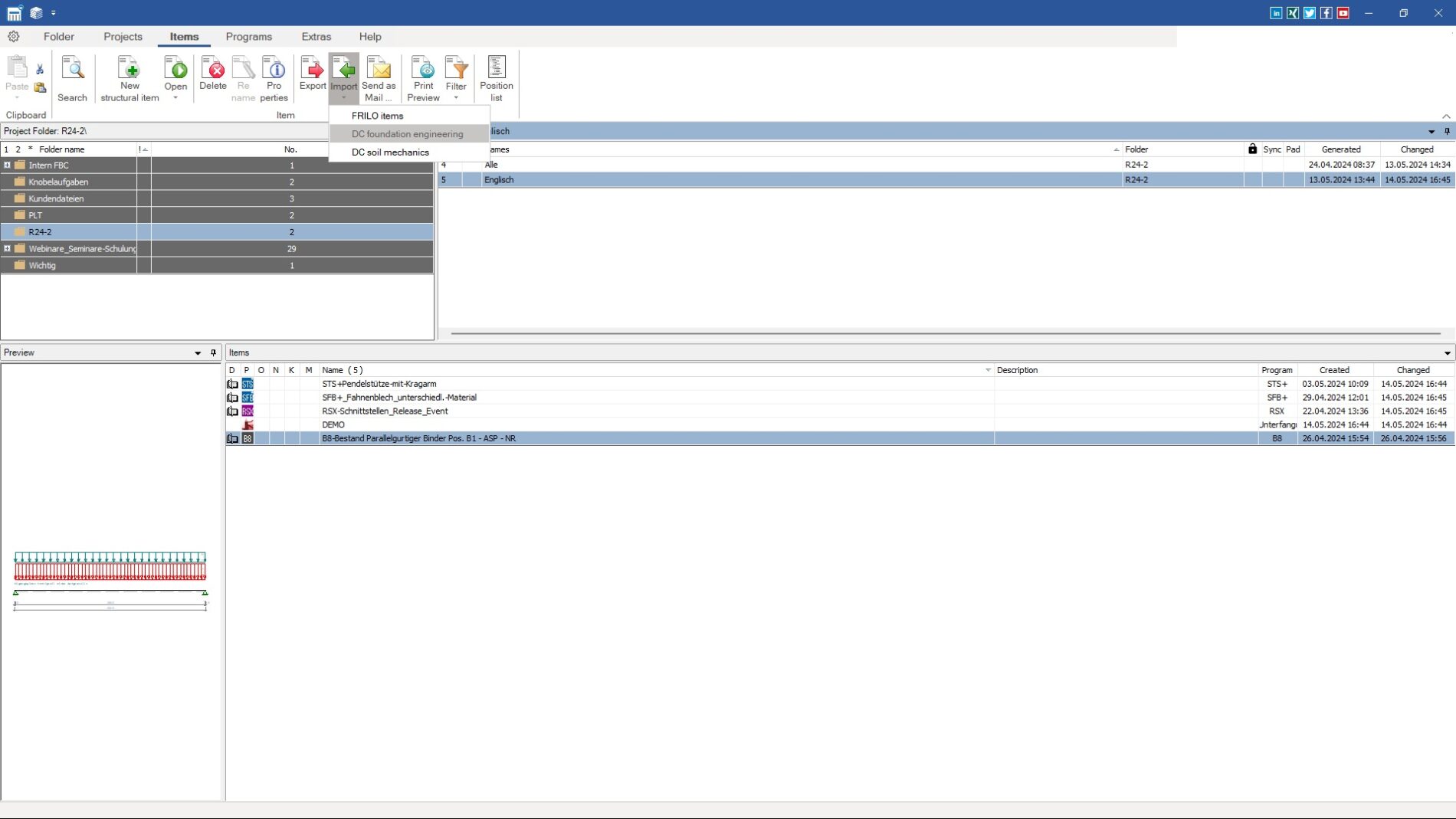The width and height of the screenshot is (1456, 819).
Task: Click the STS+ program icon in items list
Action: tap(248, 384)
